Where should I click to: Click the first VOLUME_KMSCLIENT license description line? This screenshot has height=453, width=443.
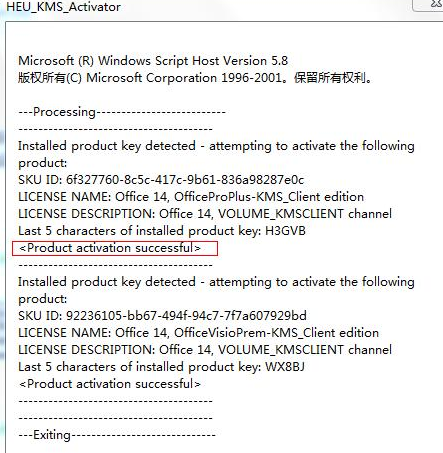[x=205, y=214]
